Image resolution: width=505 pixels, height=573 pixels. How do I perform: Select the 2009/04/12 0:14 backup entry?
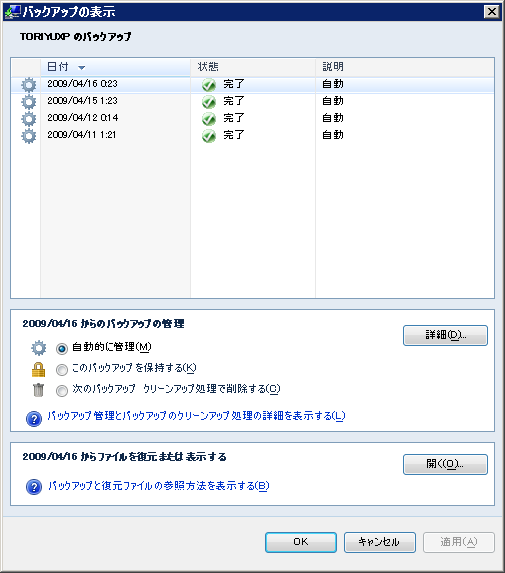(x=252, y=118)
